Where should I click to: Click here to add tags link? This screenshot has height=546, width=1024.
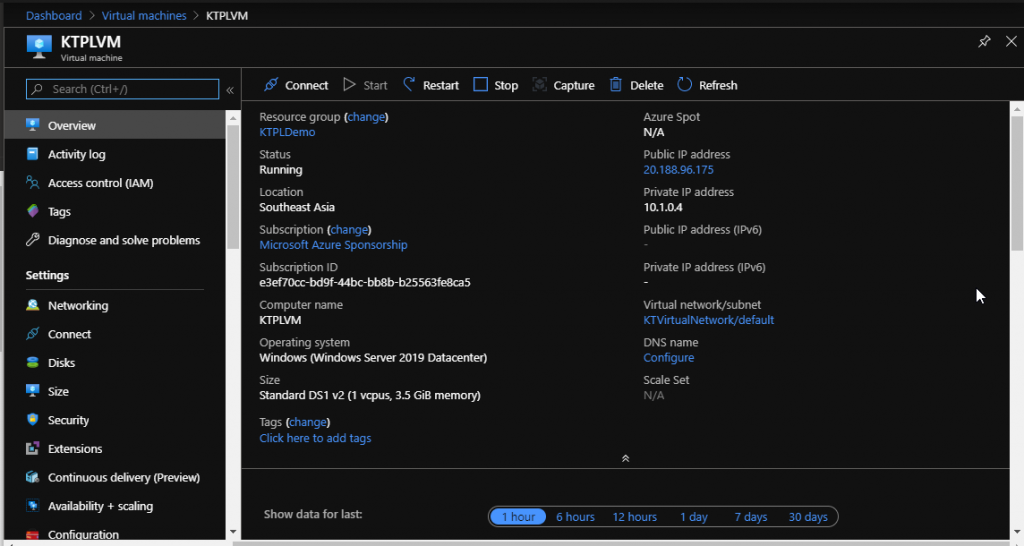(x=315, y=438)
